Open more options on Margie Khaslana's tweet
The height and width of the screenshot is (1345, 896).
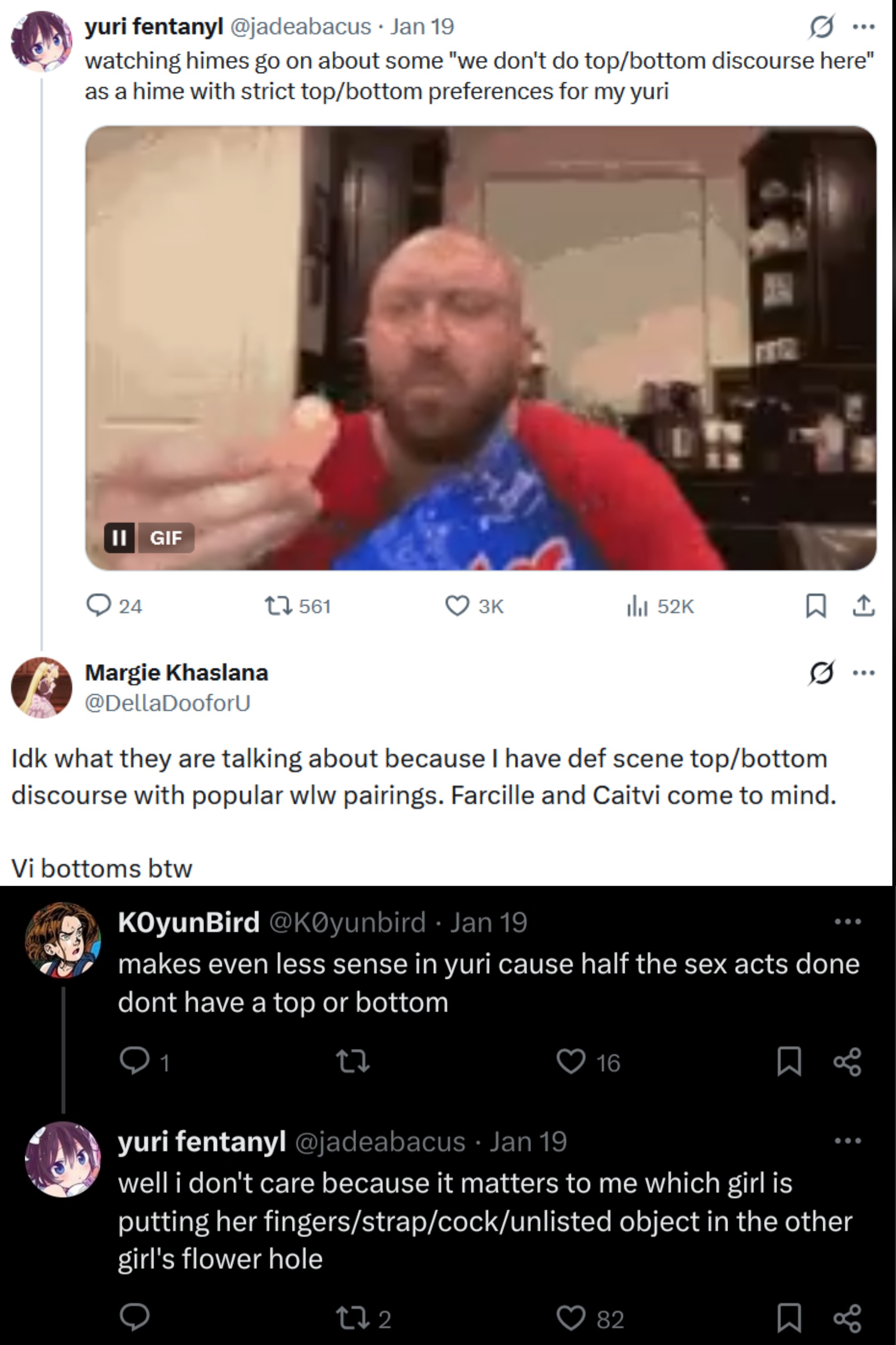tap(863, 673)
